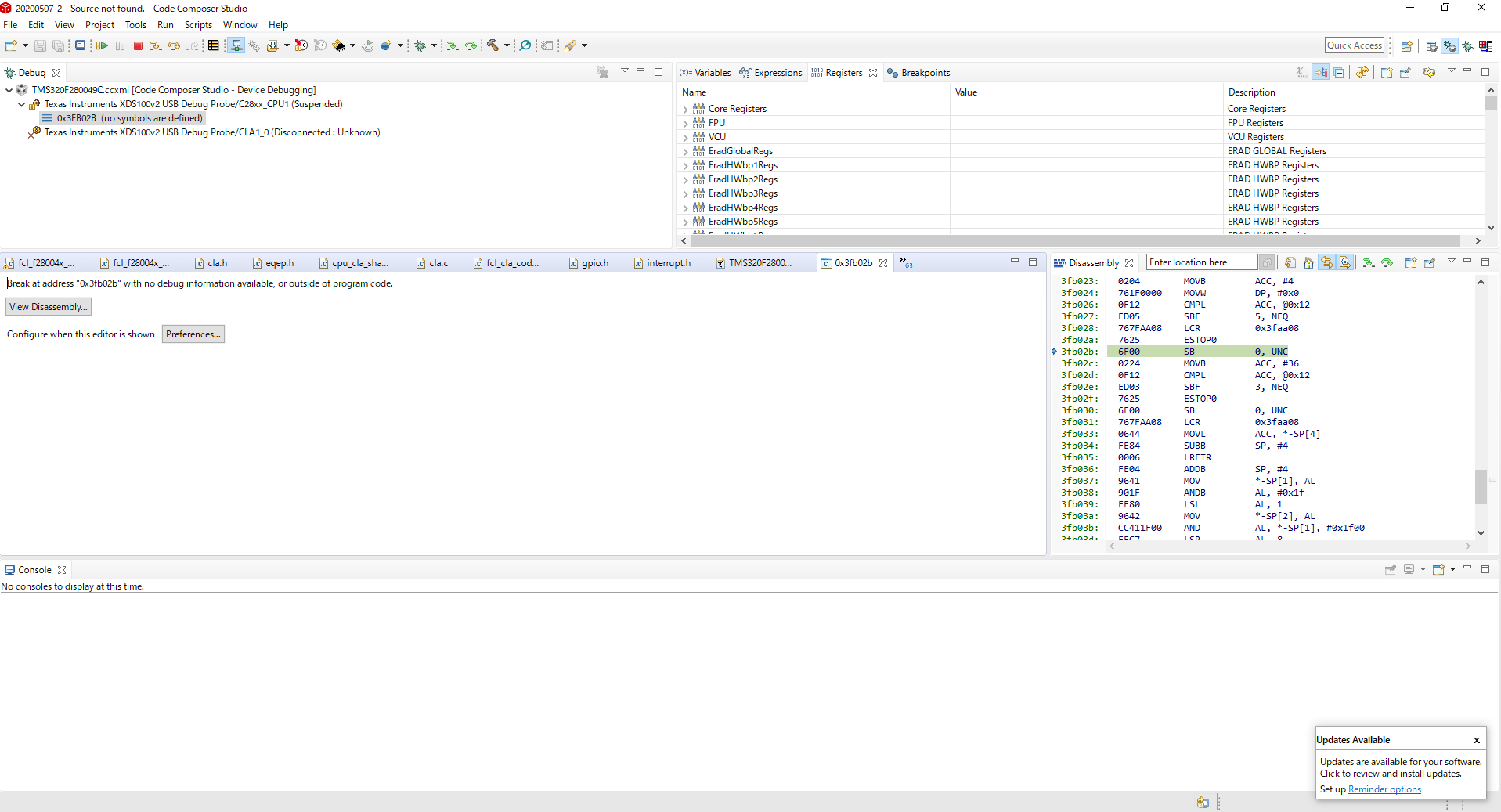Click the Assembly Step Into green icon

click(453, 46)
